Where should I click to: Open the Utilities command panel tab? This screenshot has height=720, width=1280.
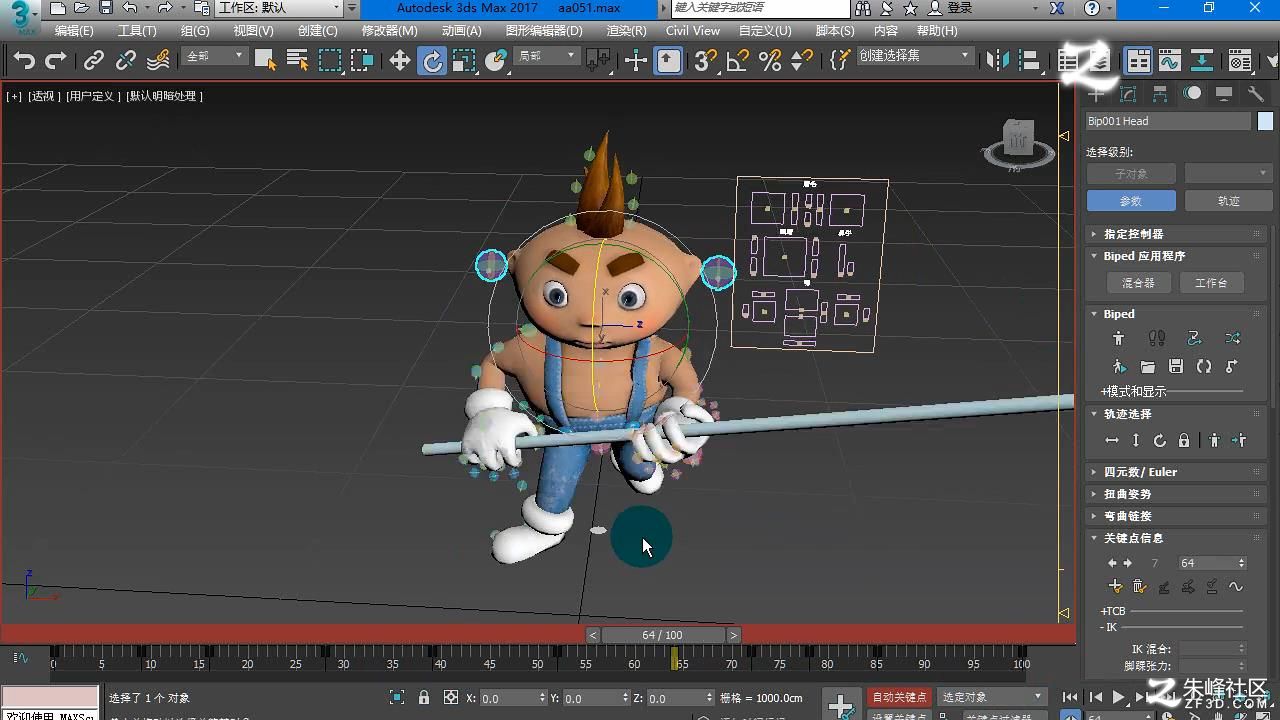(1256, 94)
